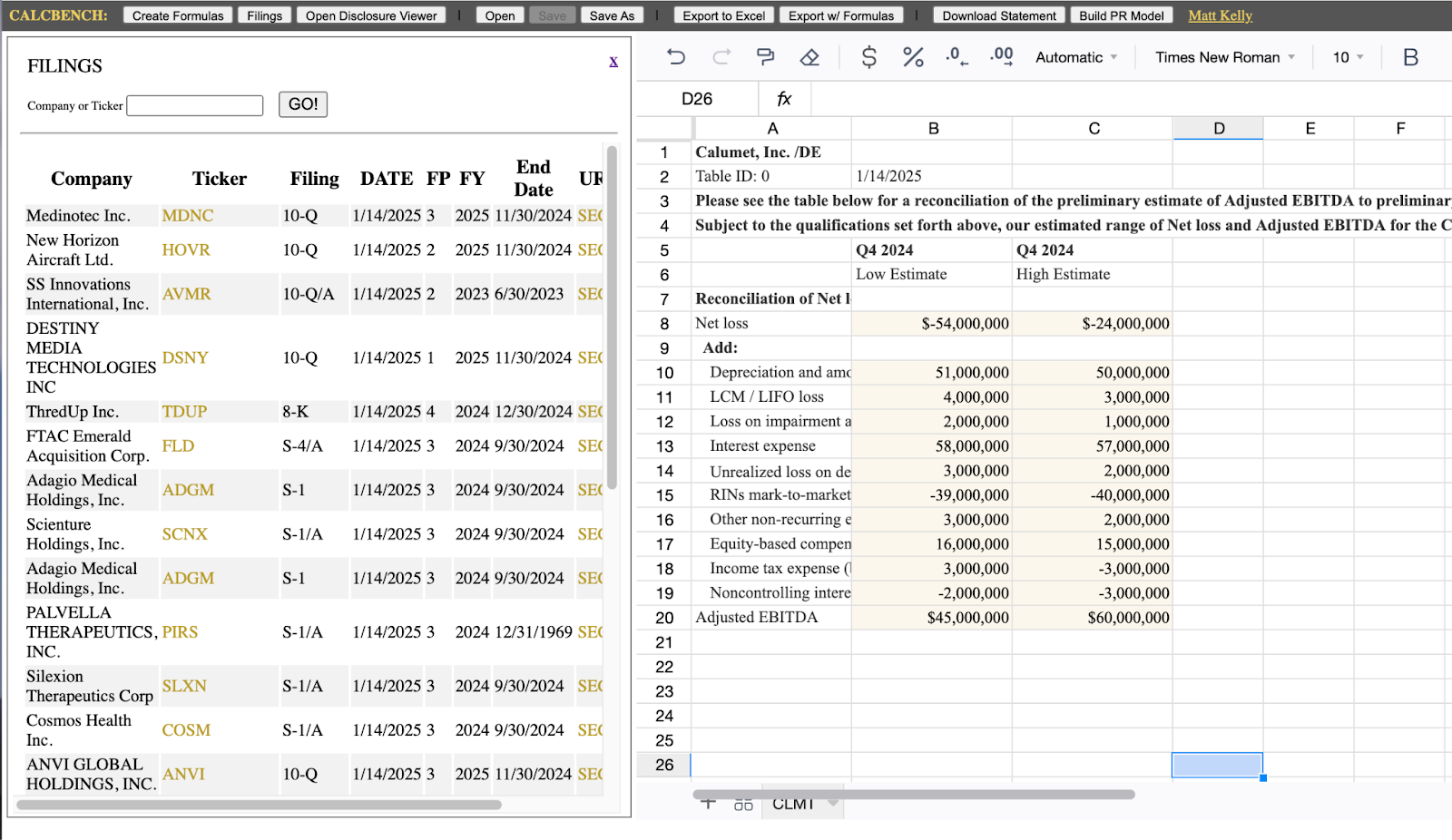Viewport: 1452px width, 840px height.
Task: Toggle Bold formatting button
Action: [x=1410, y=57]
